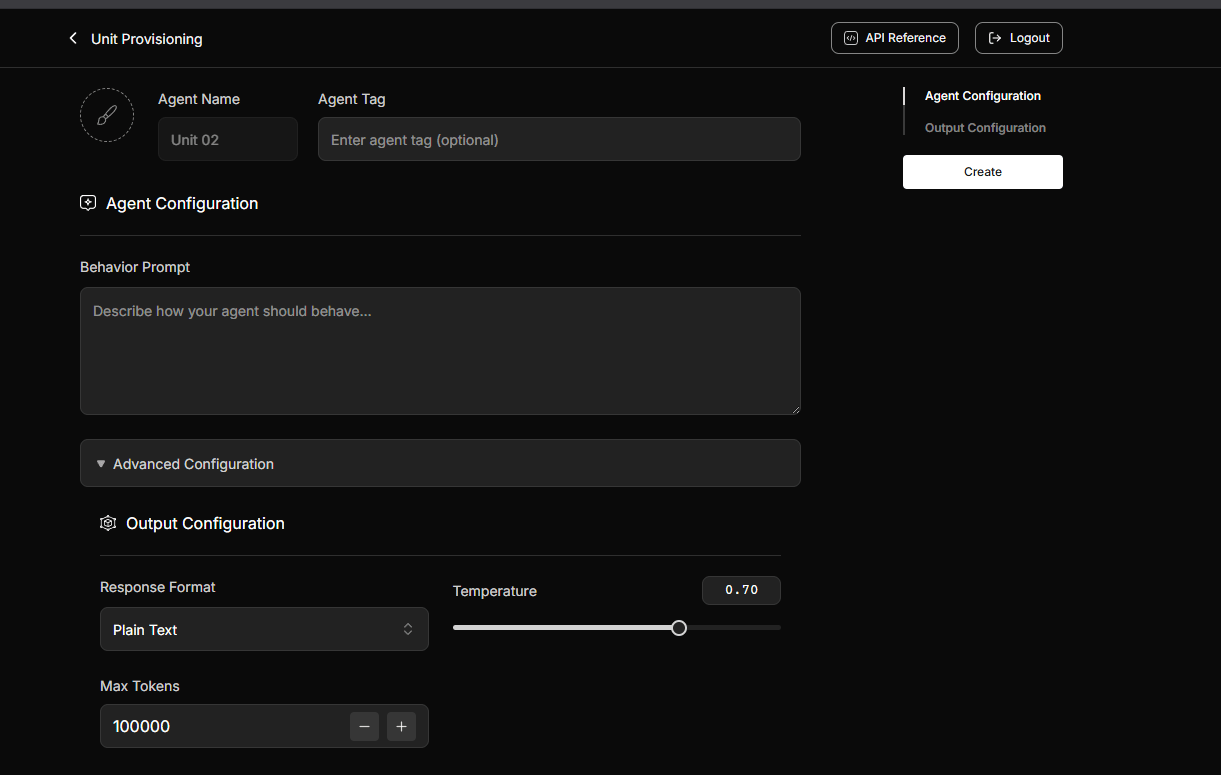
Task: Click the back arrow beside Unit Provisioning
Action: pos(73,38)
